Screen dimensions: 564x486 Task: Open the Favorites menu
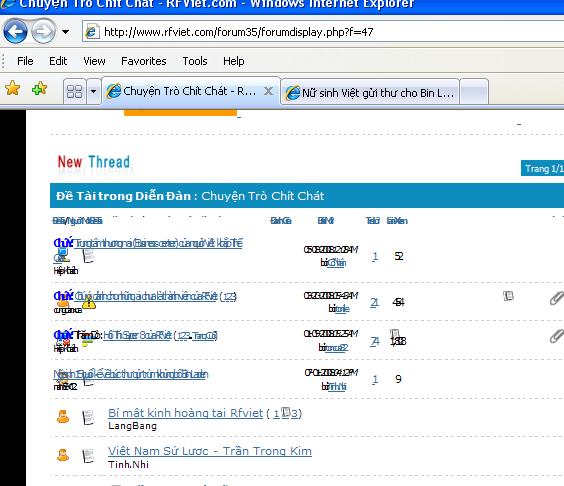click(x=144, y=61)
